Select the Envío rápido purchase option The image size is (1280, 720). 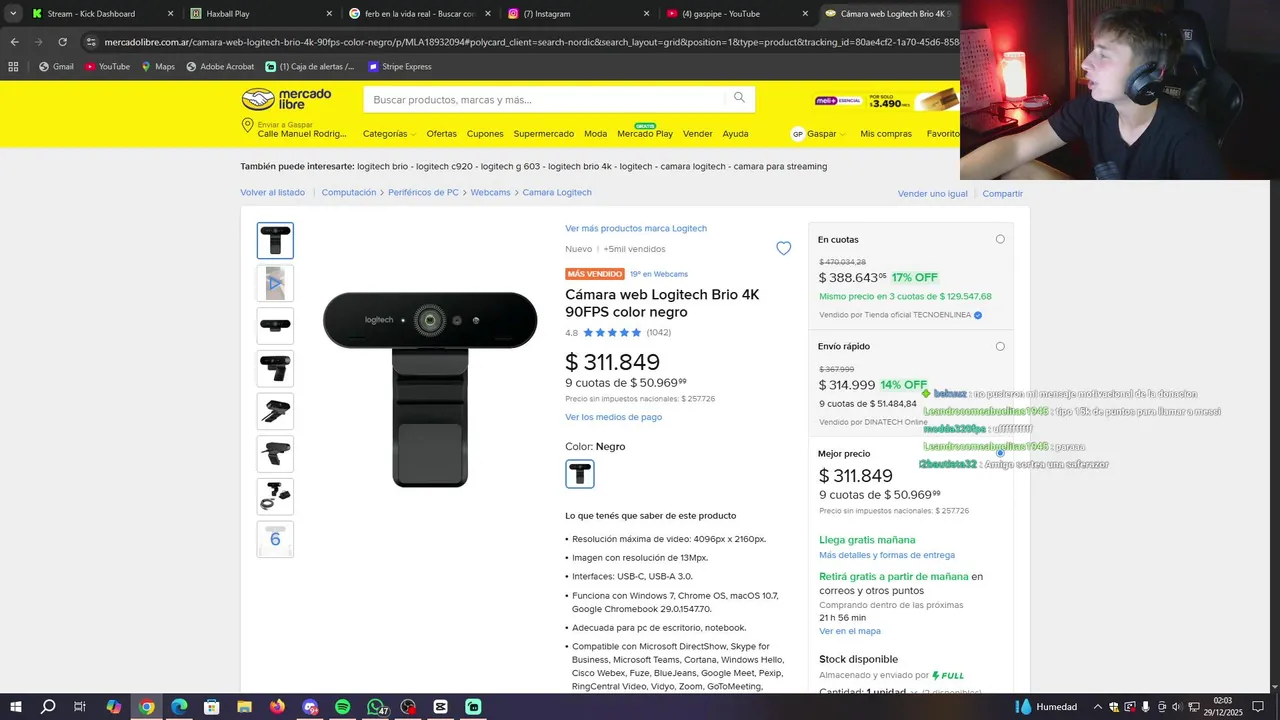pyautogui.click(x=1000, y=346)
